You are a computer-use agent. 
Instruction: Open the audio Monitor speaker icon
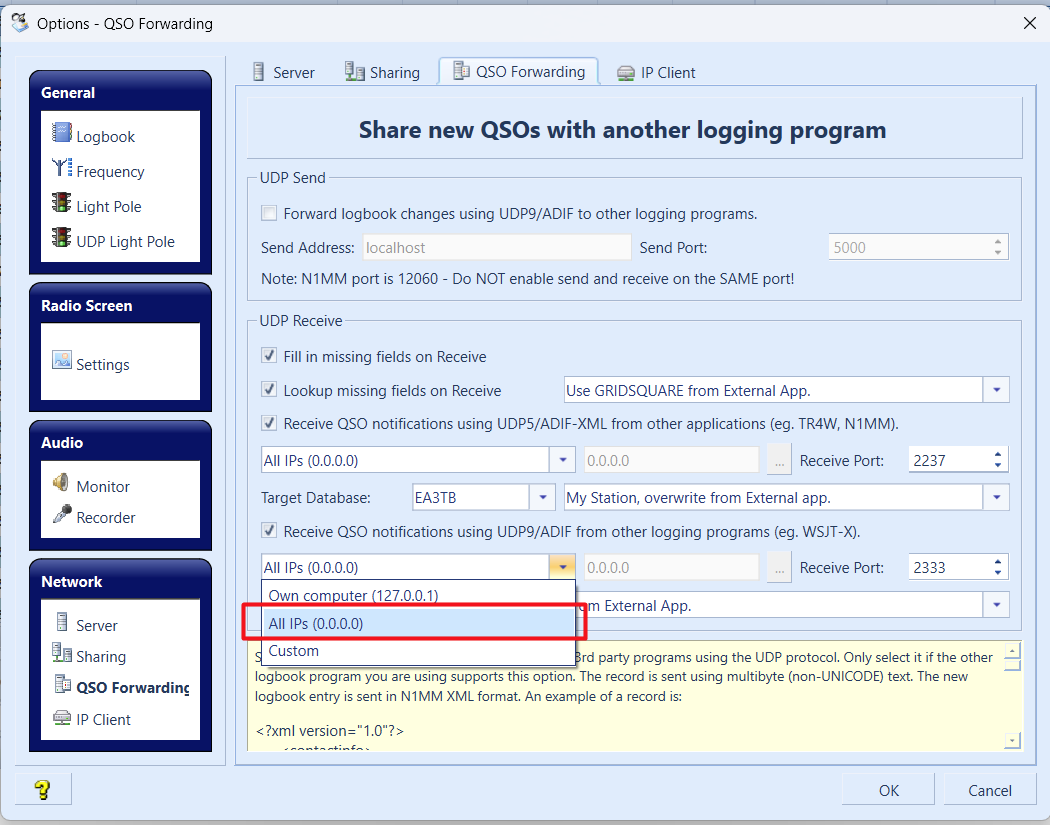pyautogui.click(x=62, y=485)
